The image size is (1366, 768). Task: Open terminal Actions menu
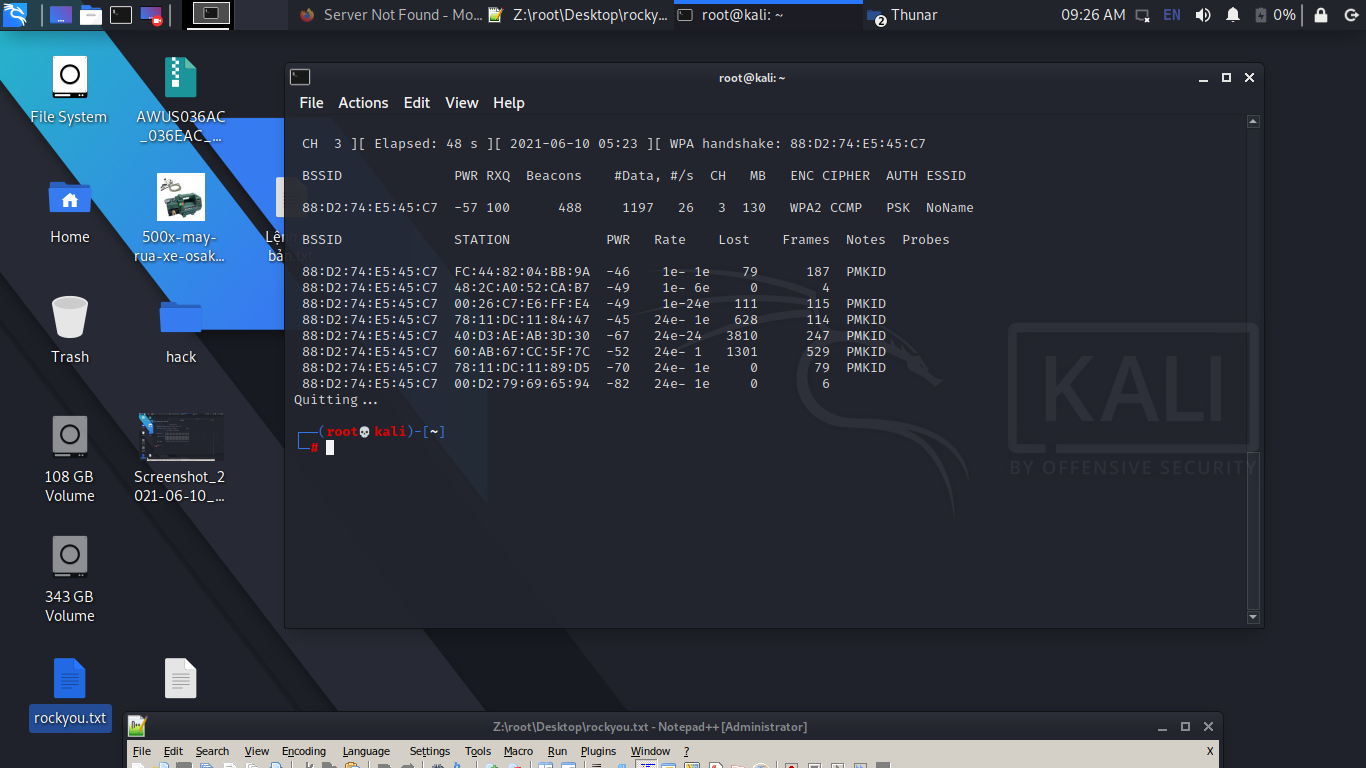click(x=363, y=103)
